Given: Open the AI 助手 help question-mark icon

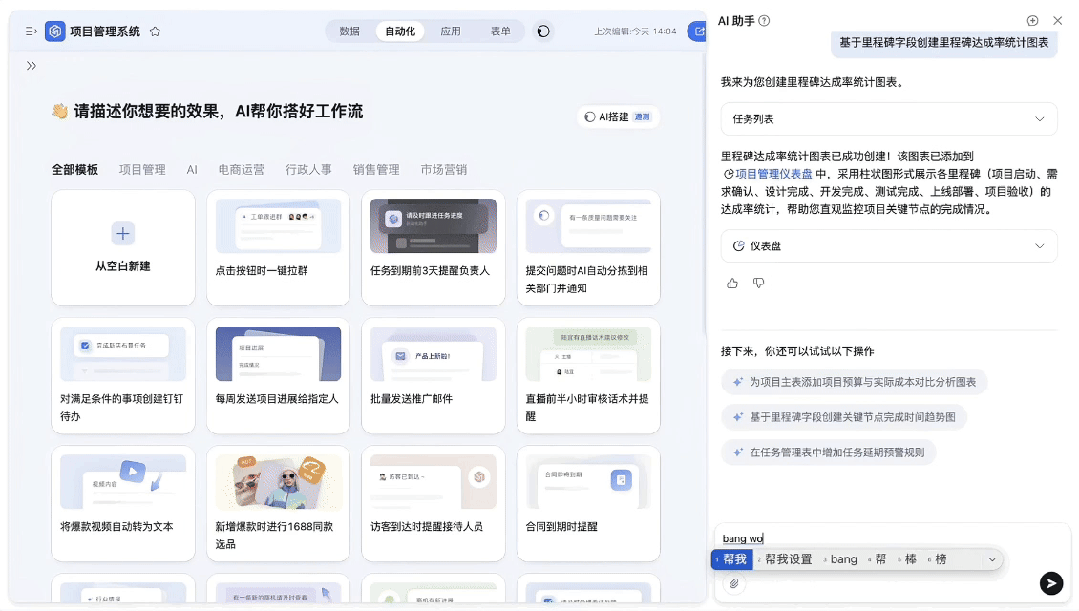Looking at the screenshot, I should [765, 21].
